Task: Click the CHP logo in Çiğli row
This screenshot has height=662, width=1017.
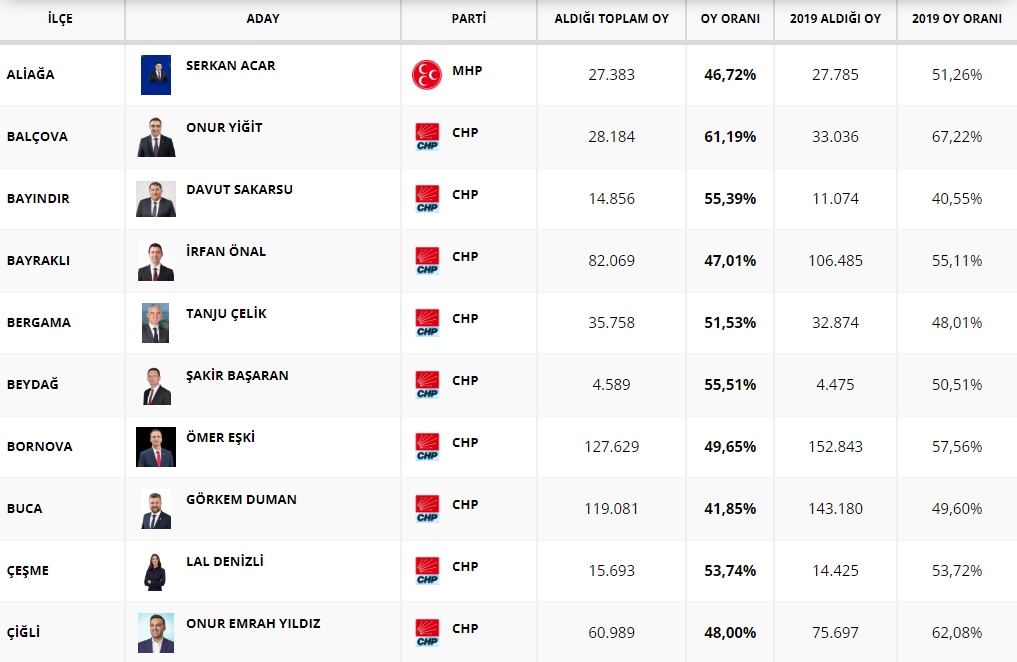Action: click(427, 633)
